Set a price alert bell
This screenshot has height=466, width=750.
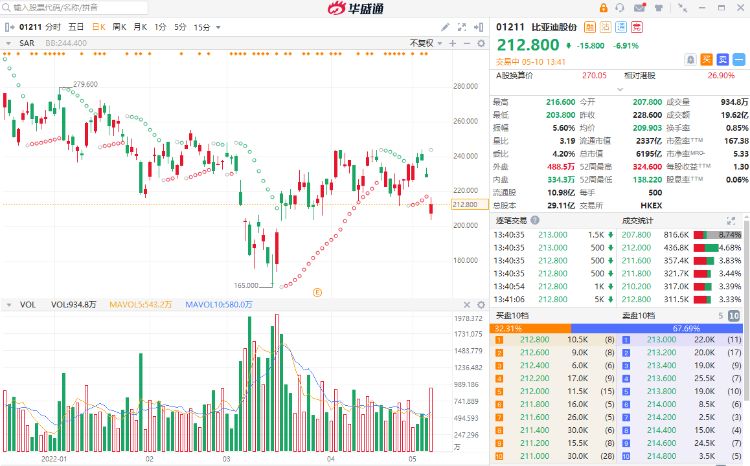(691, 60)
